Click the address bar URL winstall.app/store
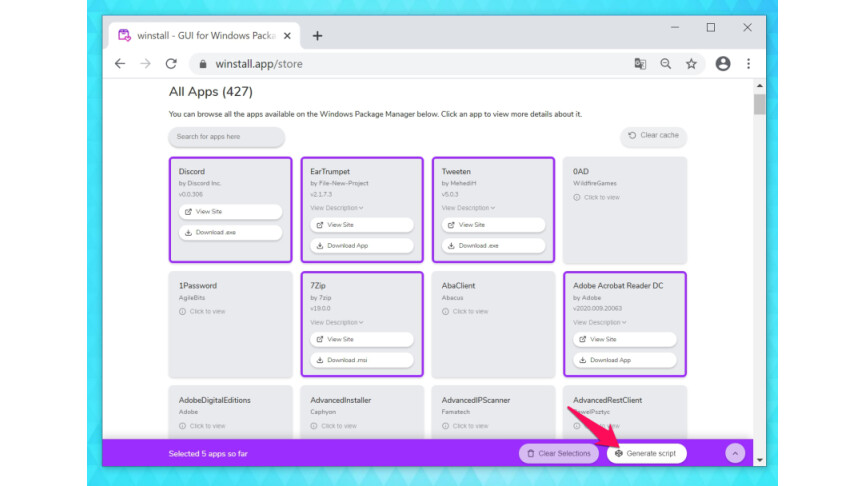This screenshot has height=486, width=864. (259, 64)
